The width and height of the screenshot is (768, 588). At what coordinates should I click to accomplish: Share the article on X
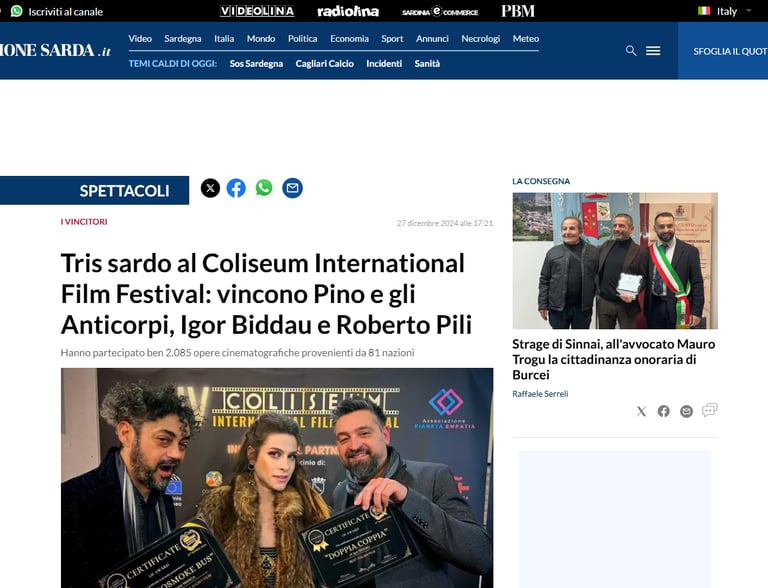tap(210, 188)
